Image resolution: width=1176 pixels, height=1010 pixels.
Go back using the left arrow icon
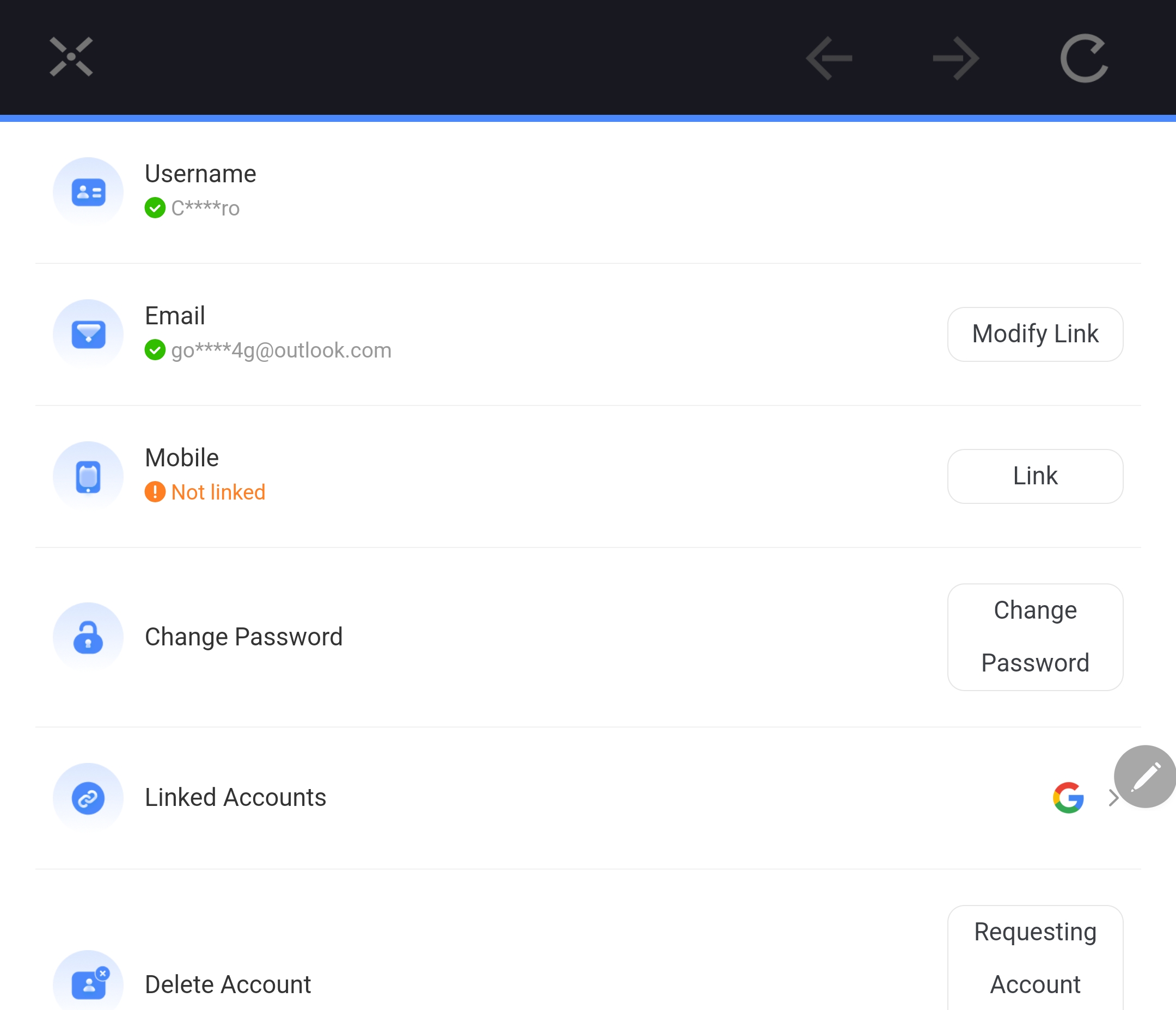[829, 58]
